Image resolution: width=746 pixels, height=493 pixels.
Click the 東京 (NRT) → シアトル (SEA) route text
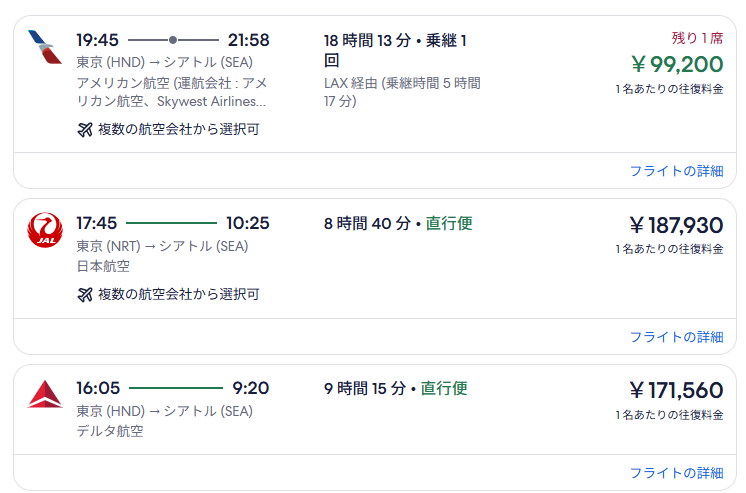click(162, 246)
